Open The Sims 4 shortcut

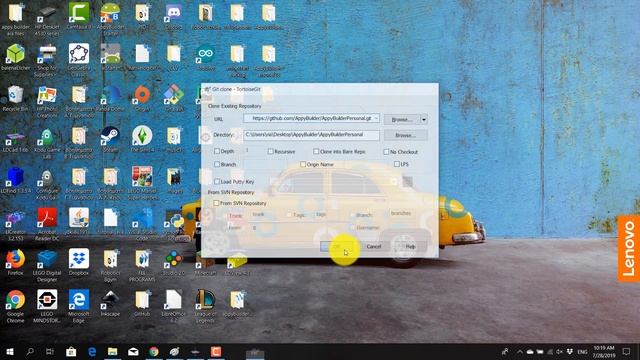(x=142, y=139)
